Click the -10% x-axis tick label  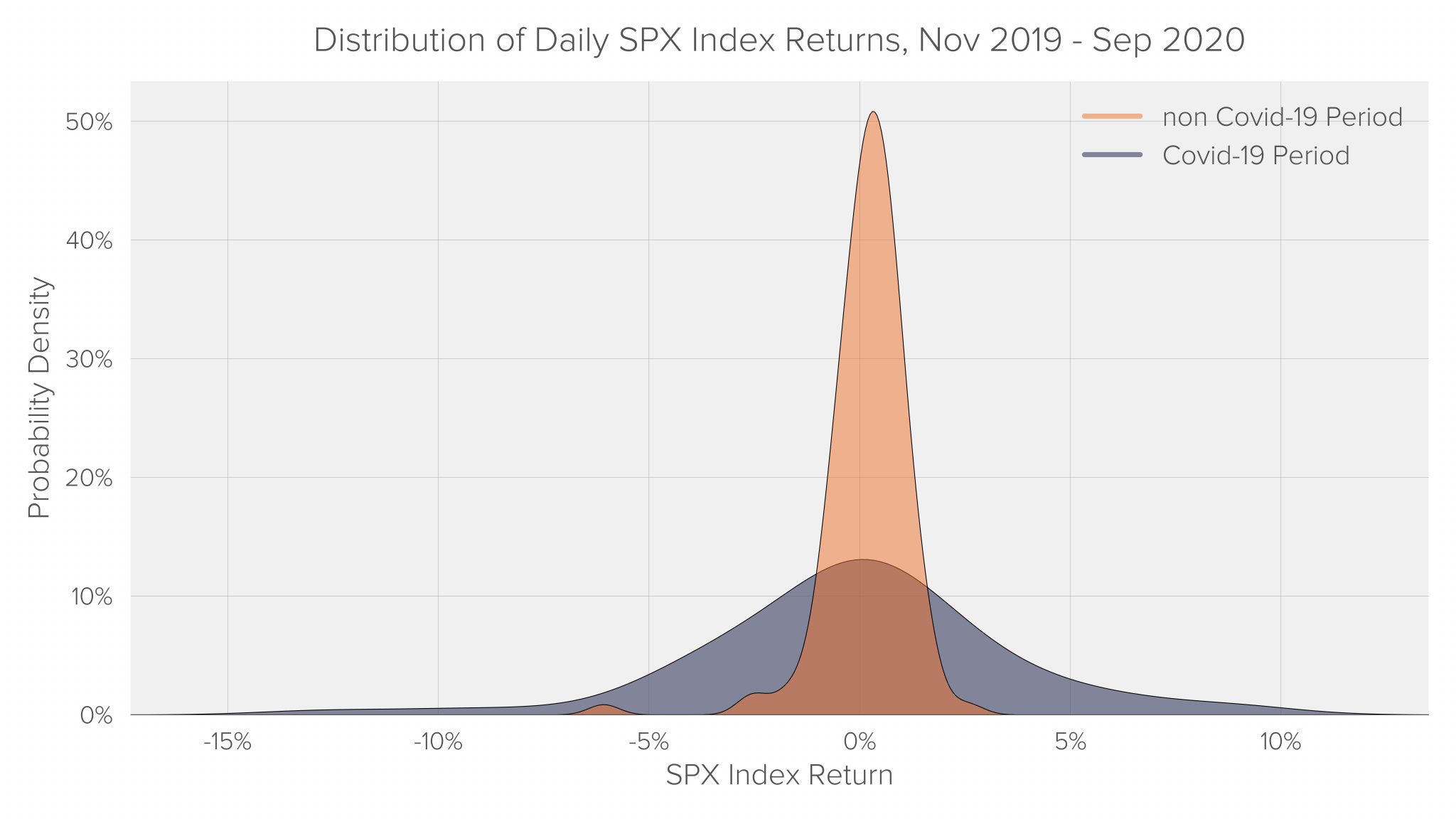438,743
